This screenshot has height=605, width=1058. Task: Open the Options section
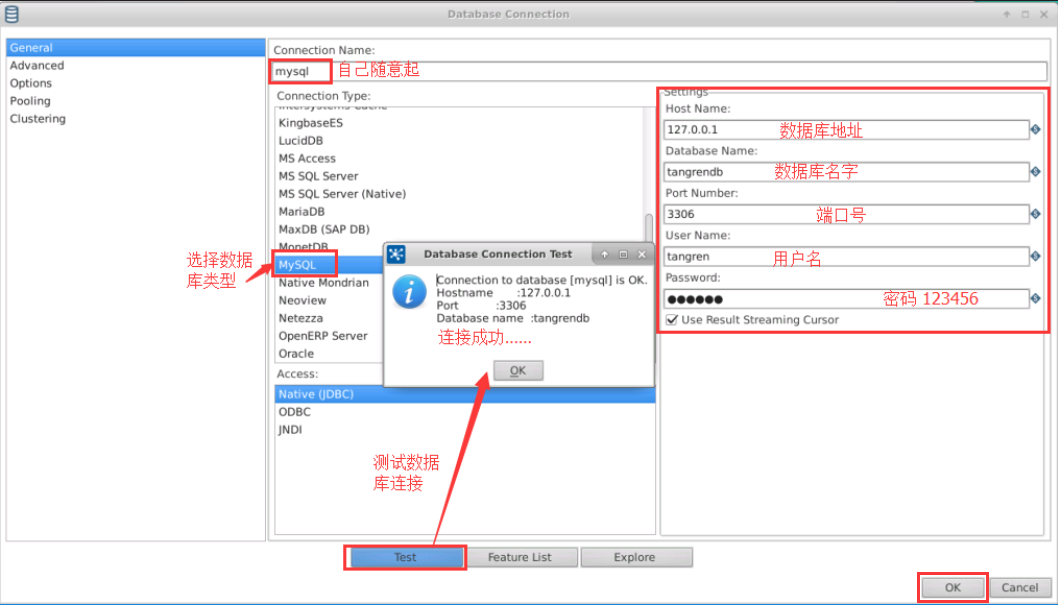pyautogui.click(x=30, y=83)
